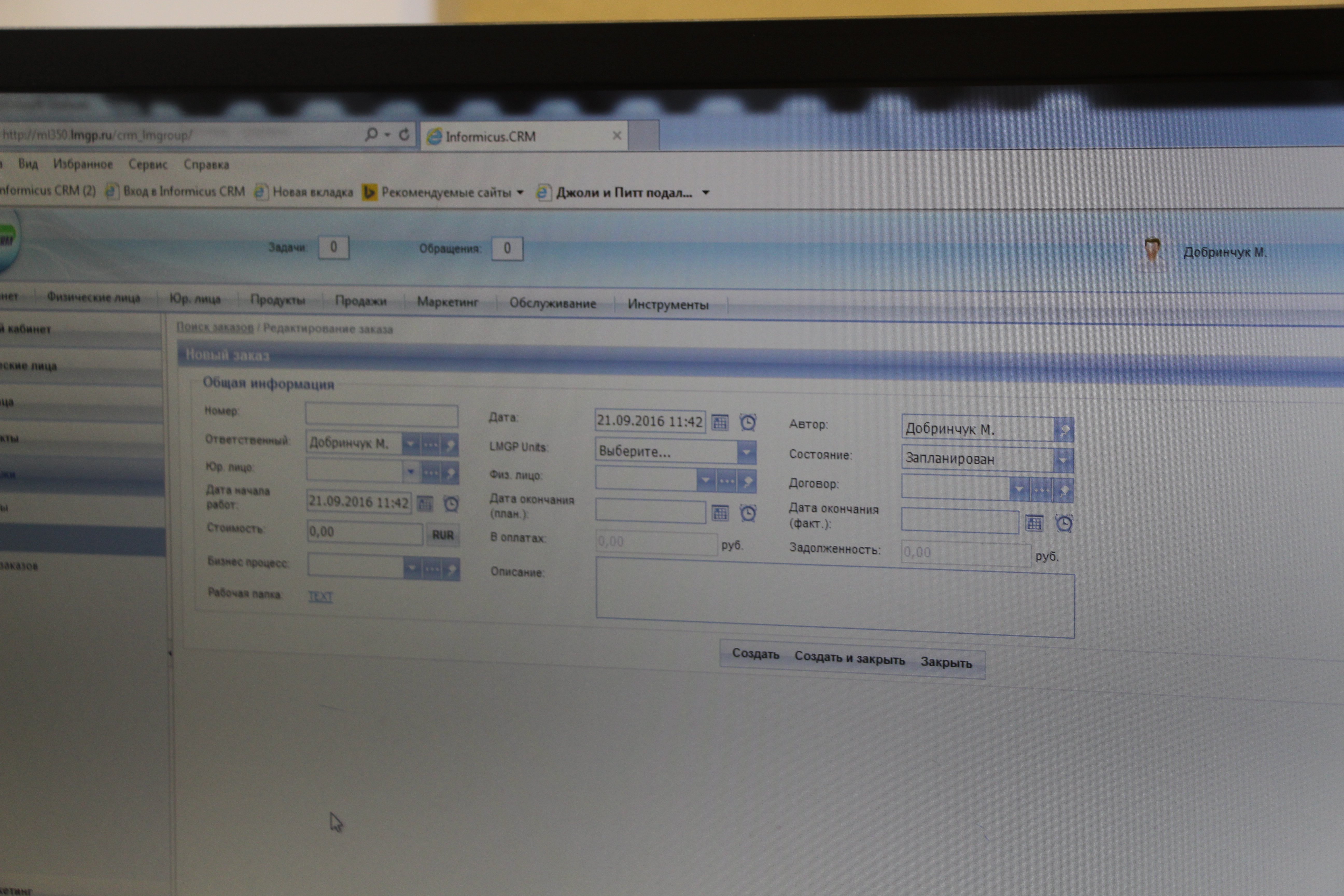The width and height of the screenshot is (1344, 896).
Task: Open calendar picker for the Дата field
Action: [719, 423]
